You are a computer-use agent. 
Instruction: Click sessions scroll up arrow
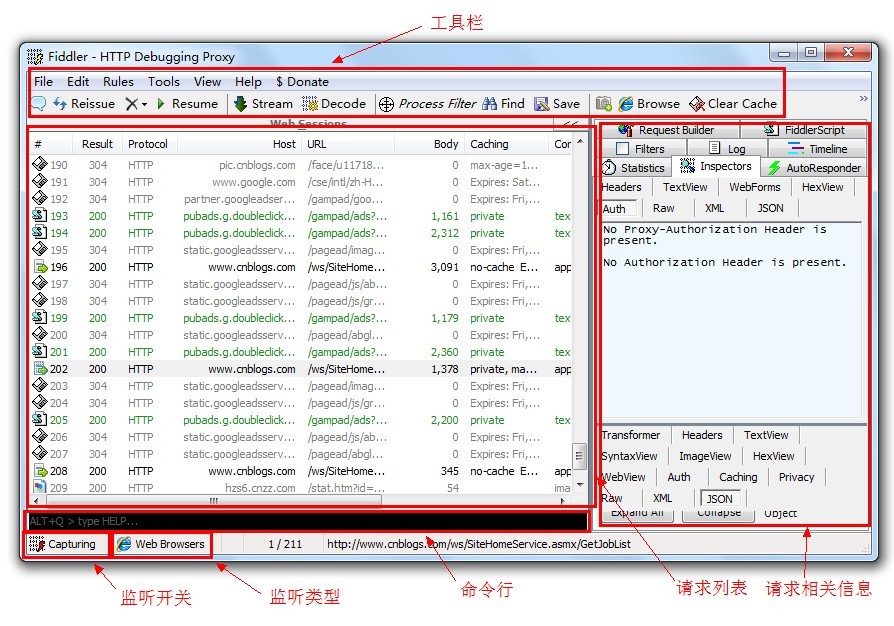click(580, 141)
